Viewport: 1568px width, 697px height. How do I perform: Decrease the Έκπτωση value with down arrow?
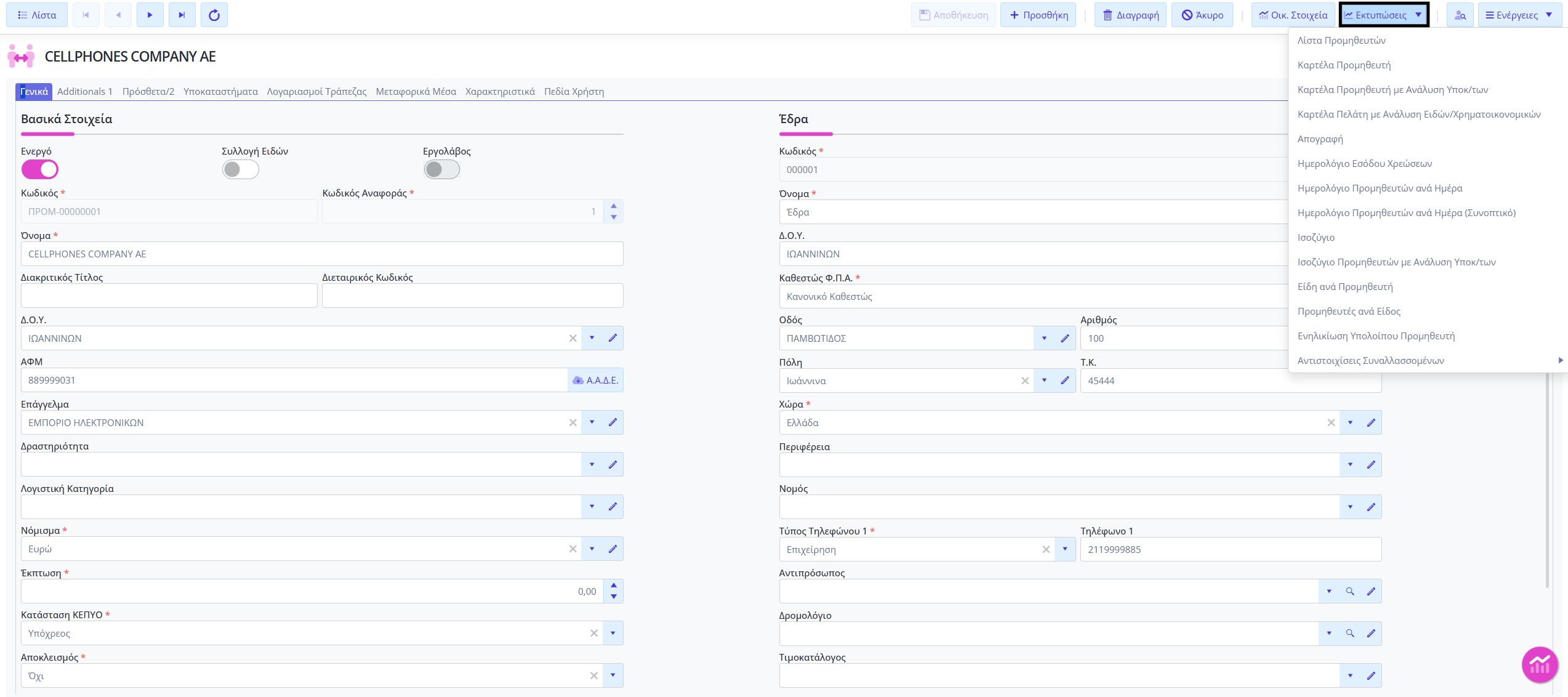pos(614,597)
